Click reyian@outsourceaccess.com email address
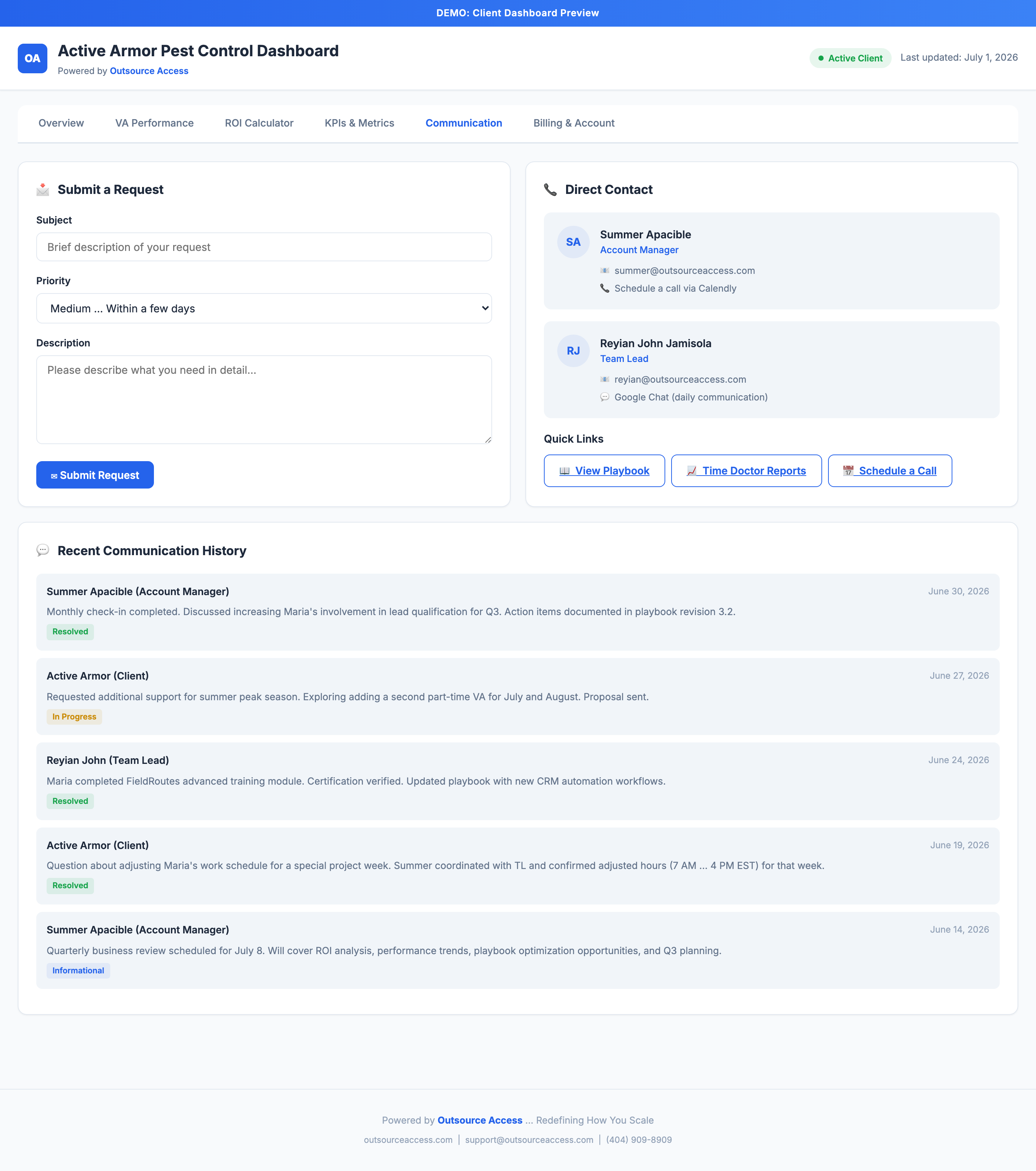1036x1171 pixels. [x=680, y=379]
